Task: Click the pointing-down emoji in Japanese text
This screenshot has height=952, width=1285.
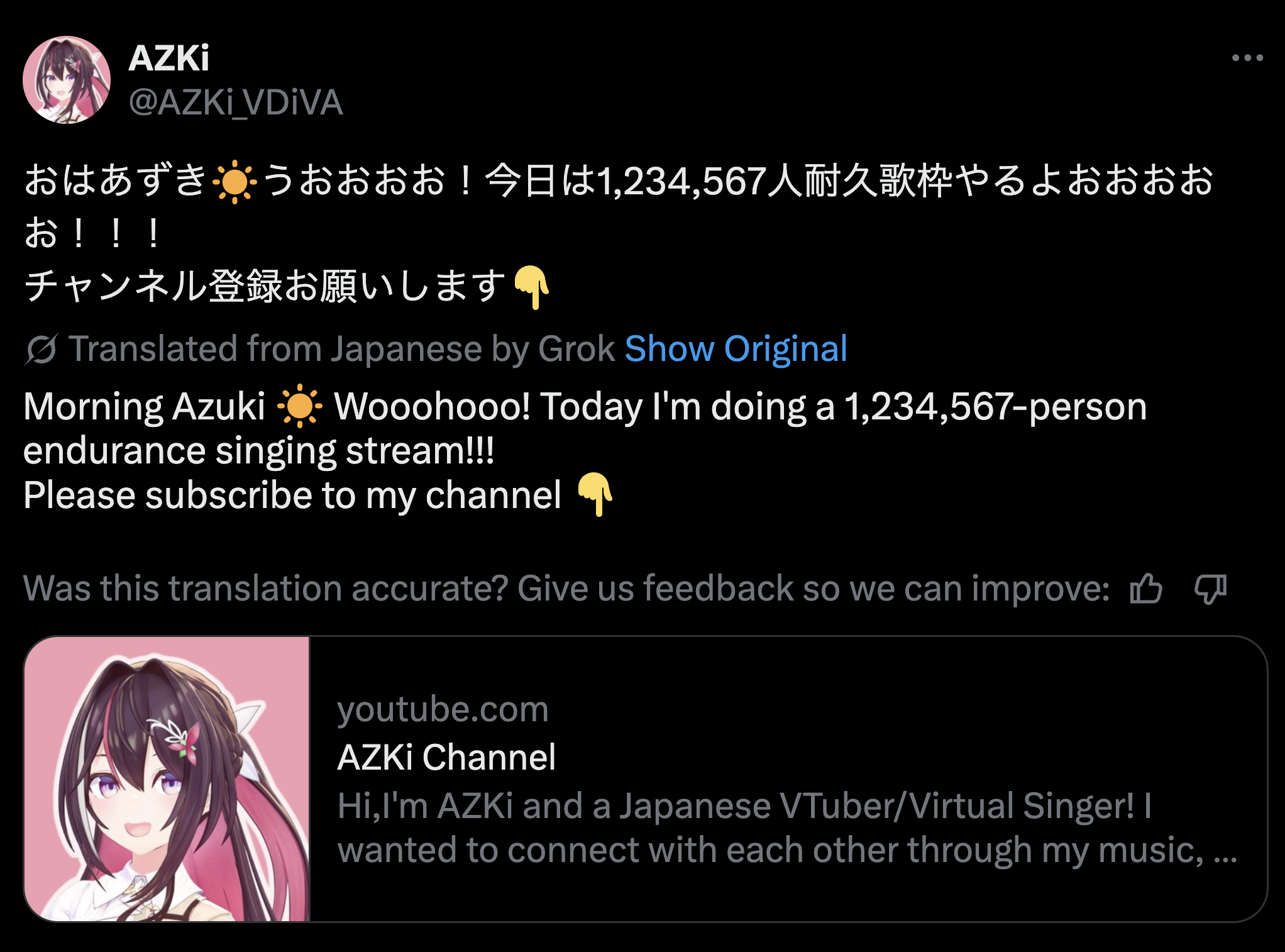Action: coord(532,287)
